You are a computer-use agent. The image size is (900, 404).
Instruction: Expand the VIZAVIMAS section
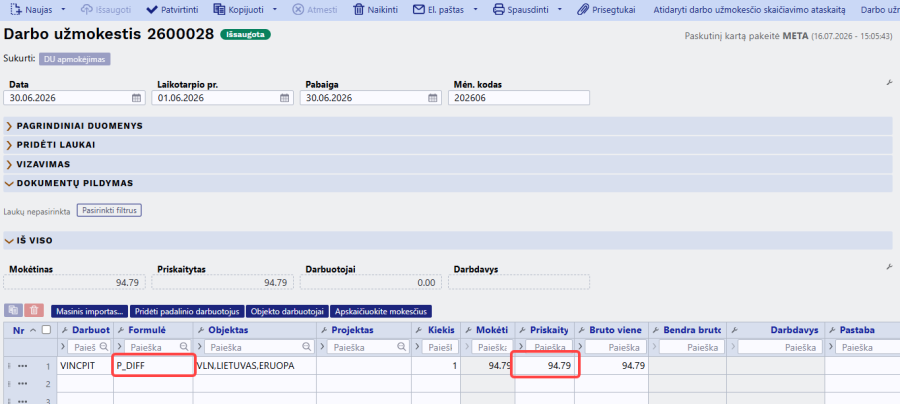[x=449, y=164]
